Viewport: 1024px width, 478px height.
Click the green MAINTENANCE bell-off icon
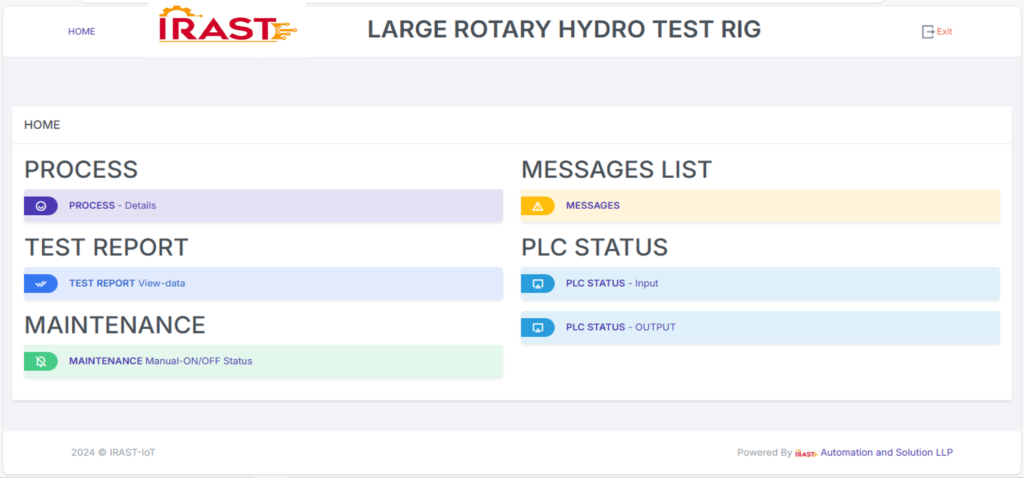40,361
